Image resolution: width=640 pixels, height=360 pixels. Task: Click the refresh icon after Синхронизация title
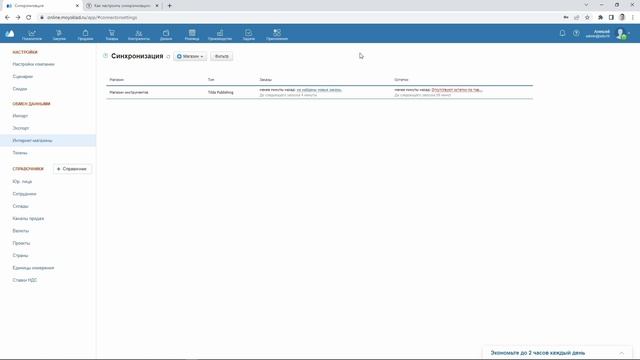(168, 57)
